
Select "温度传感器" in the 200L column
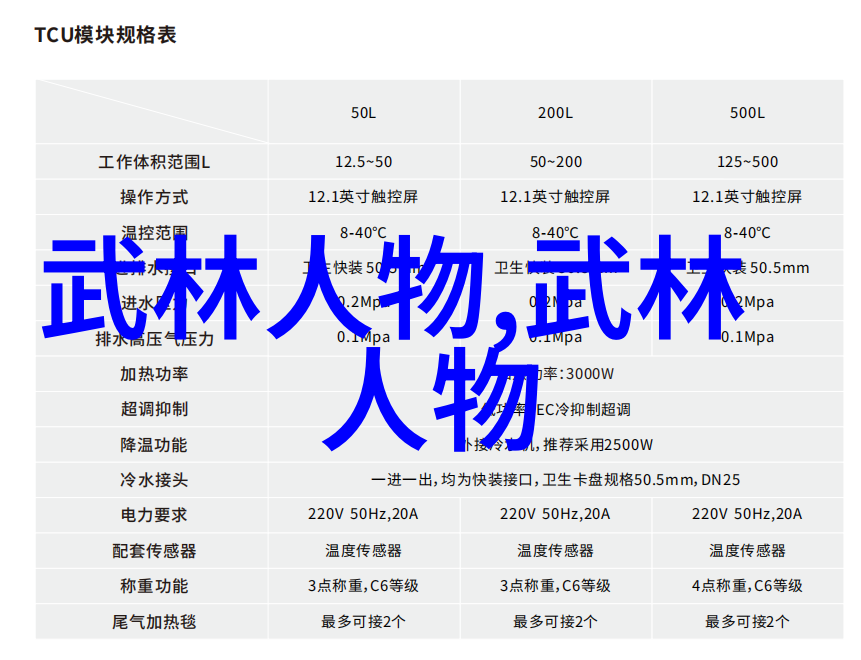[555, 551]
